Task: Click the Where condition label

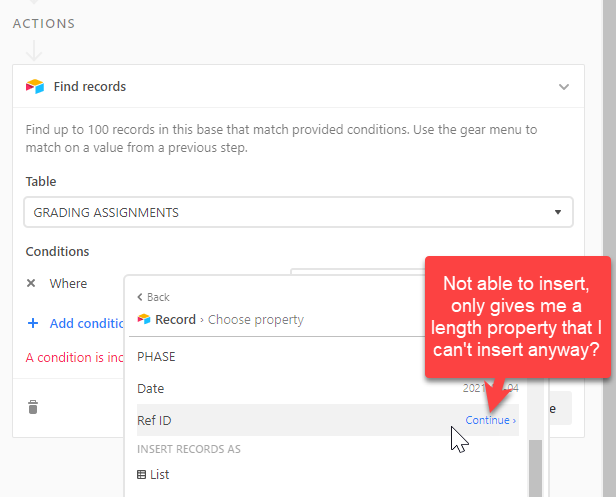Action: point(68,283)
